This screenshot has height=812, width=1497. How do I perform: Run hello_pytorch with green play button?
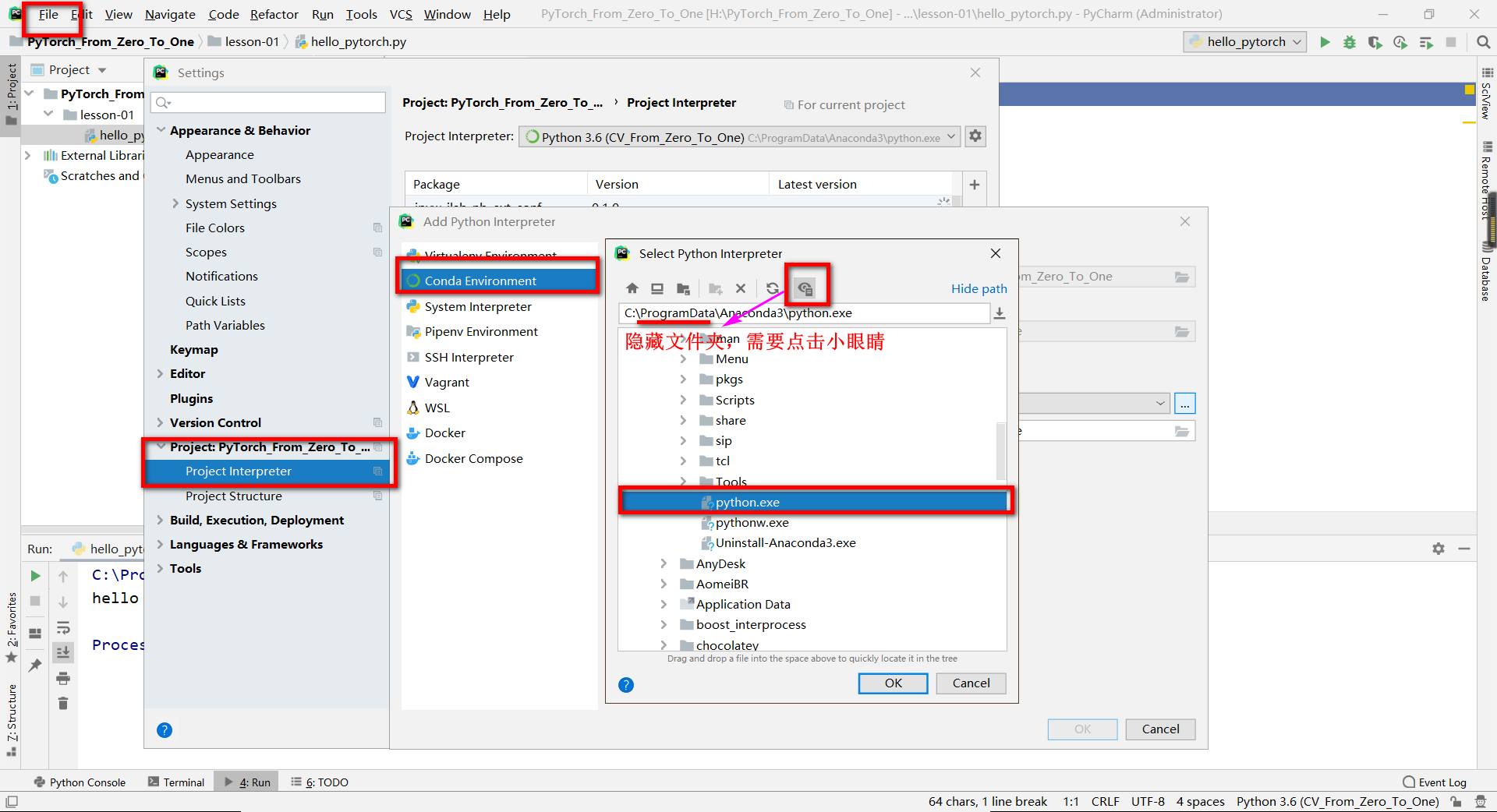coord(1325,42)
